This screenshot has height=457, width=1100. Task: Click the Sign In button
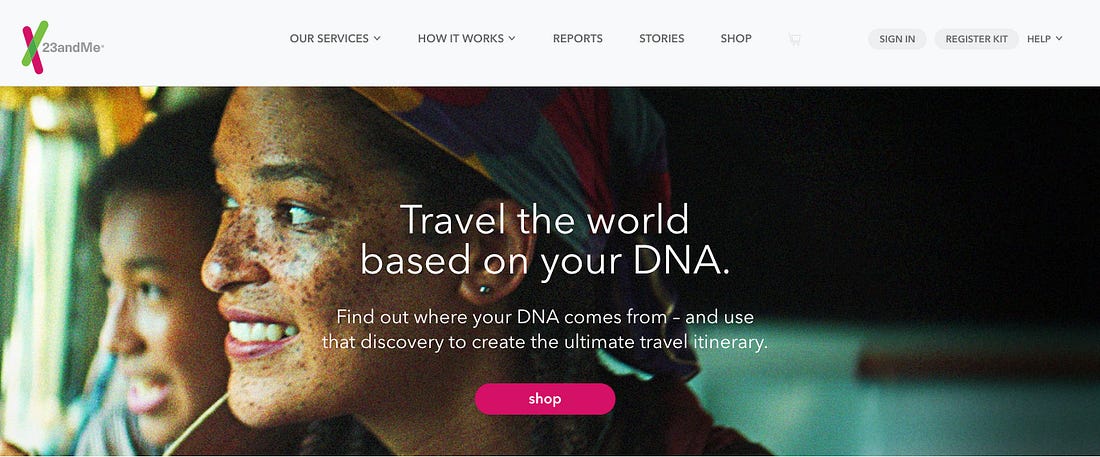pos(897,39)
